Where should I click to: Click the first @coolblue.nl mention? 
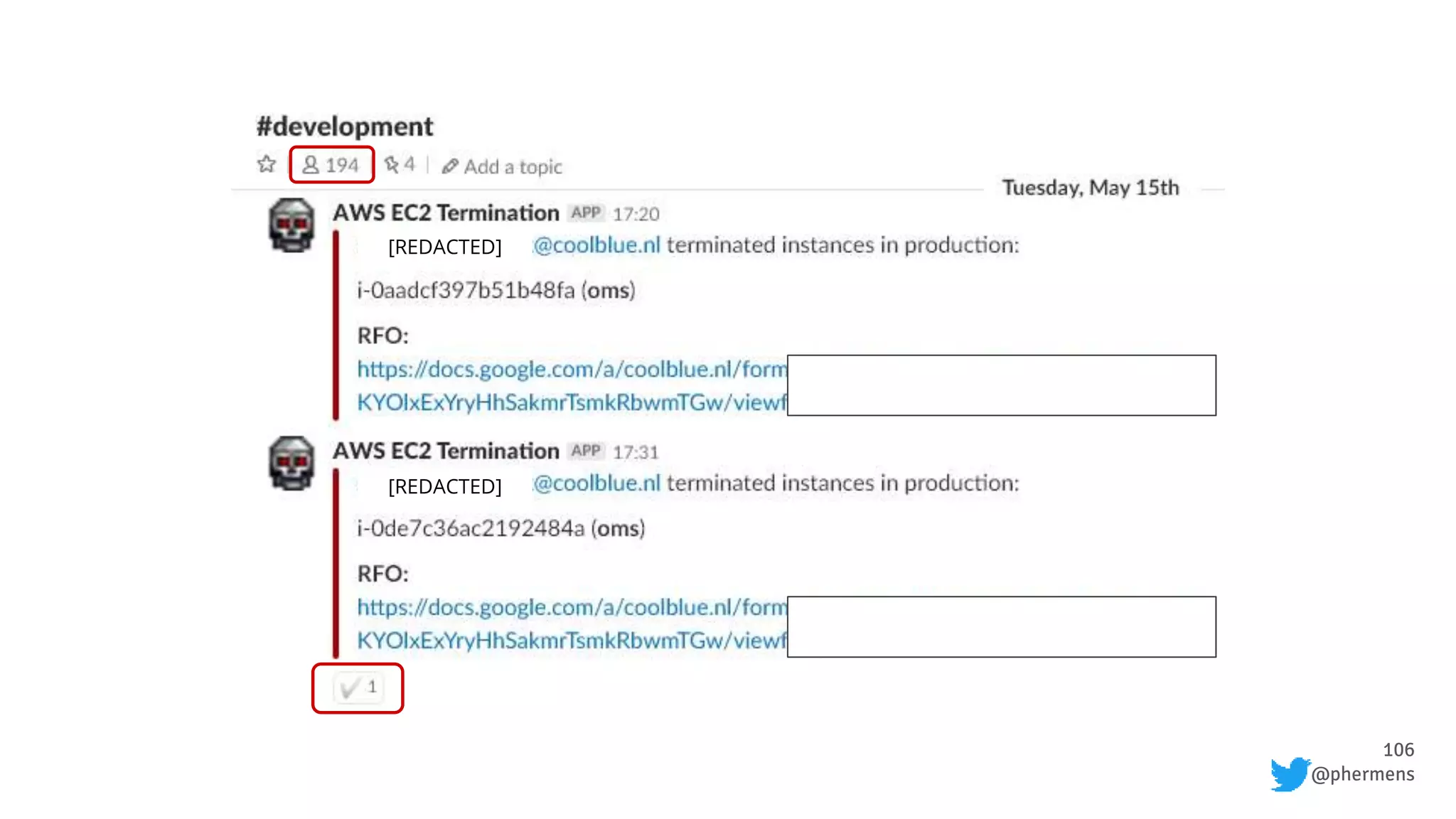point(597,245)
